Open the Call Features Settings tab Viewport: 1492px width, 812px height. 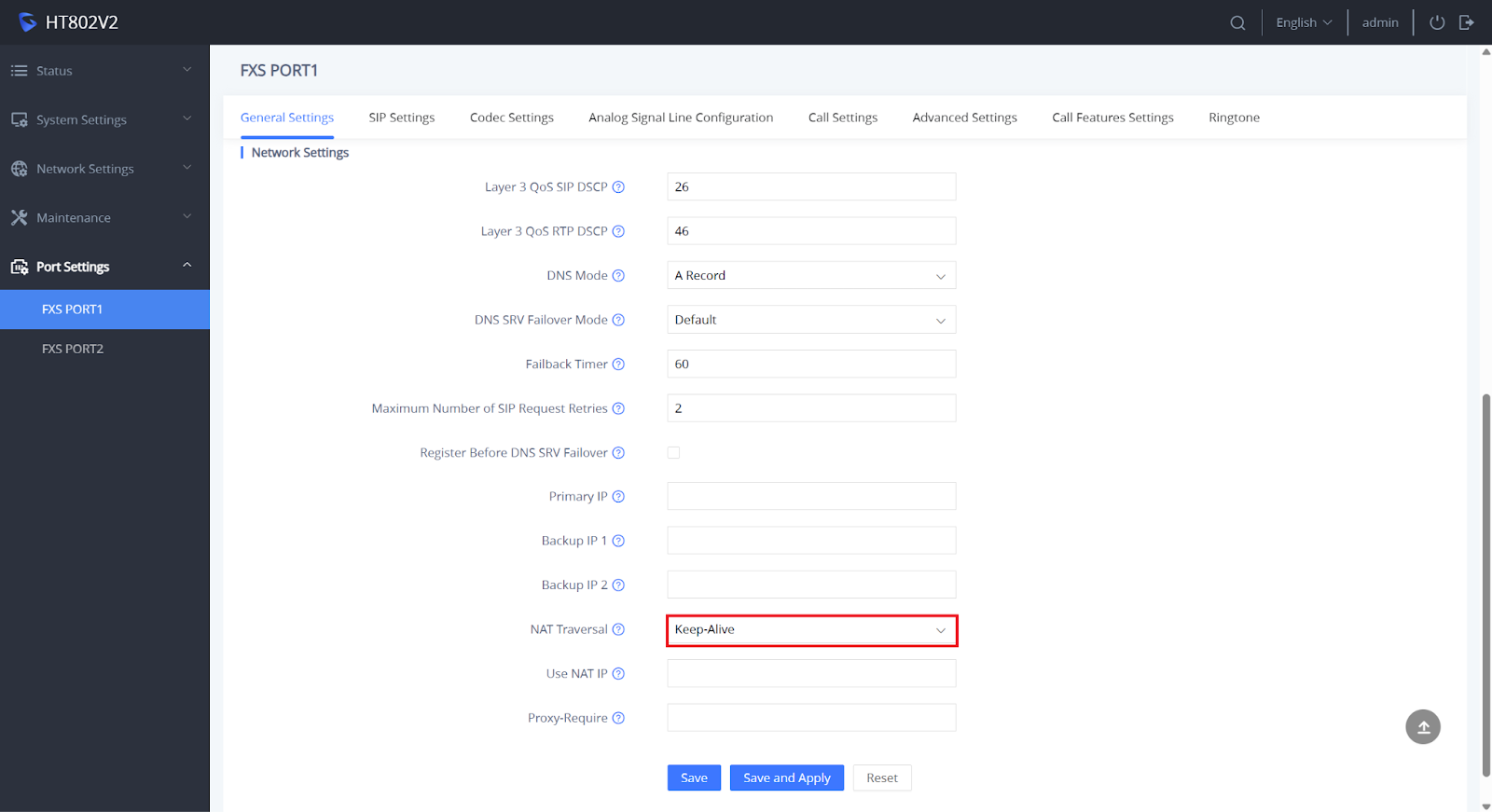pyautogui.click(x=1112, y=117)
